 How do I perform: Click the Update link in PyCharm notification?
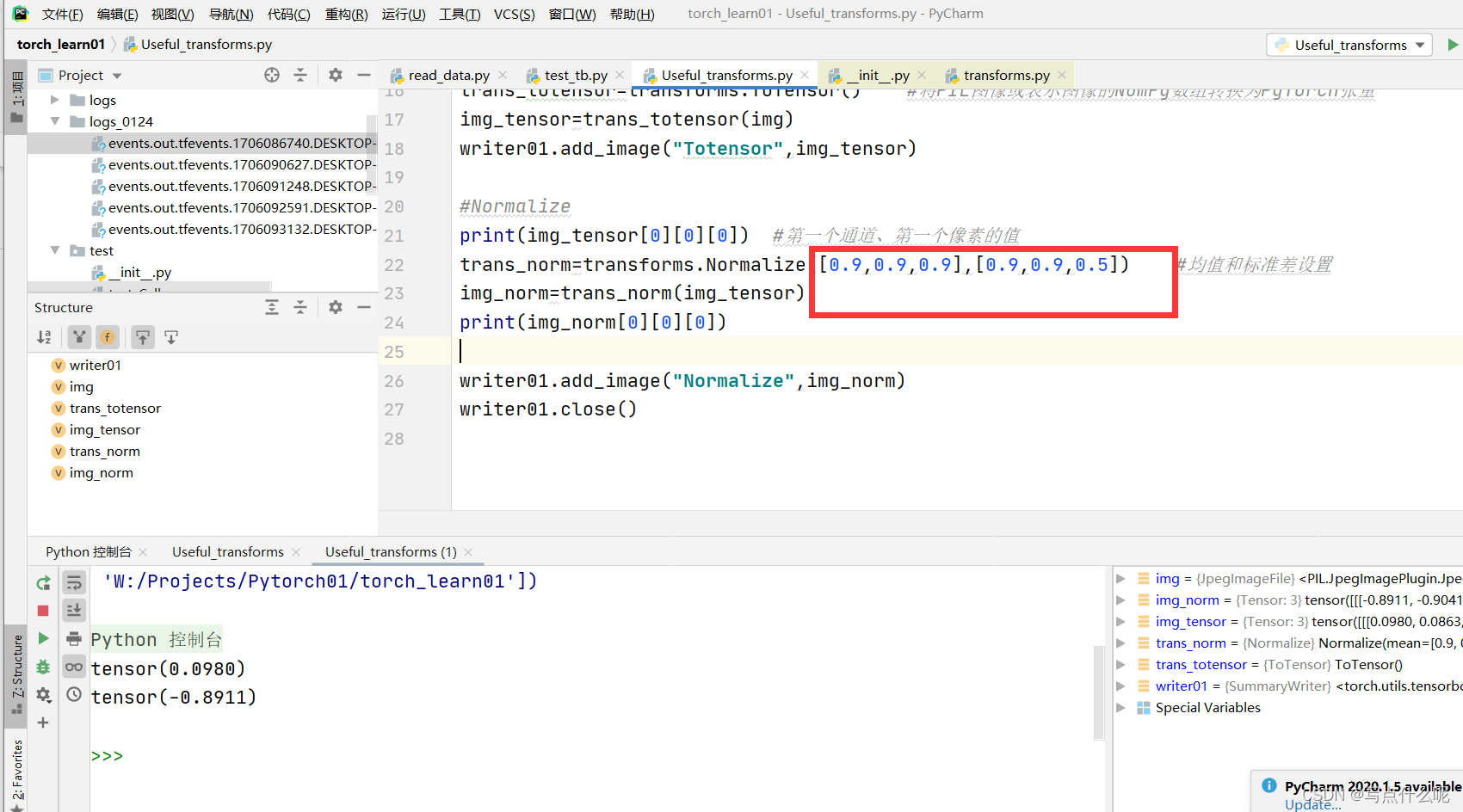[x=1311, y=804]
